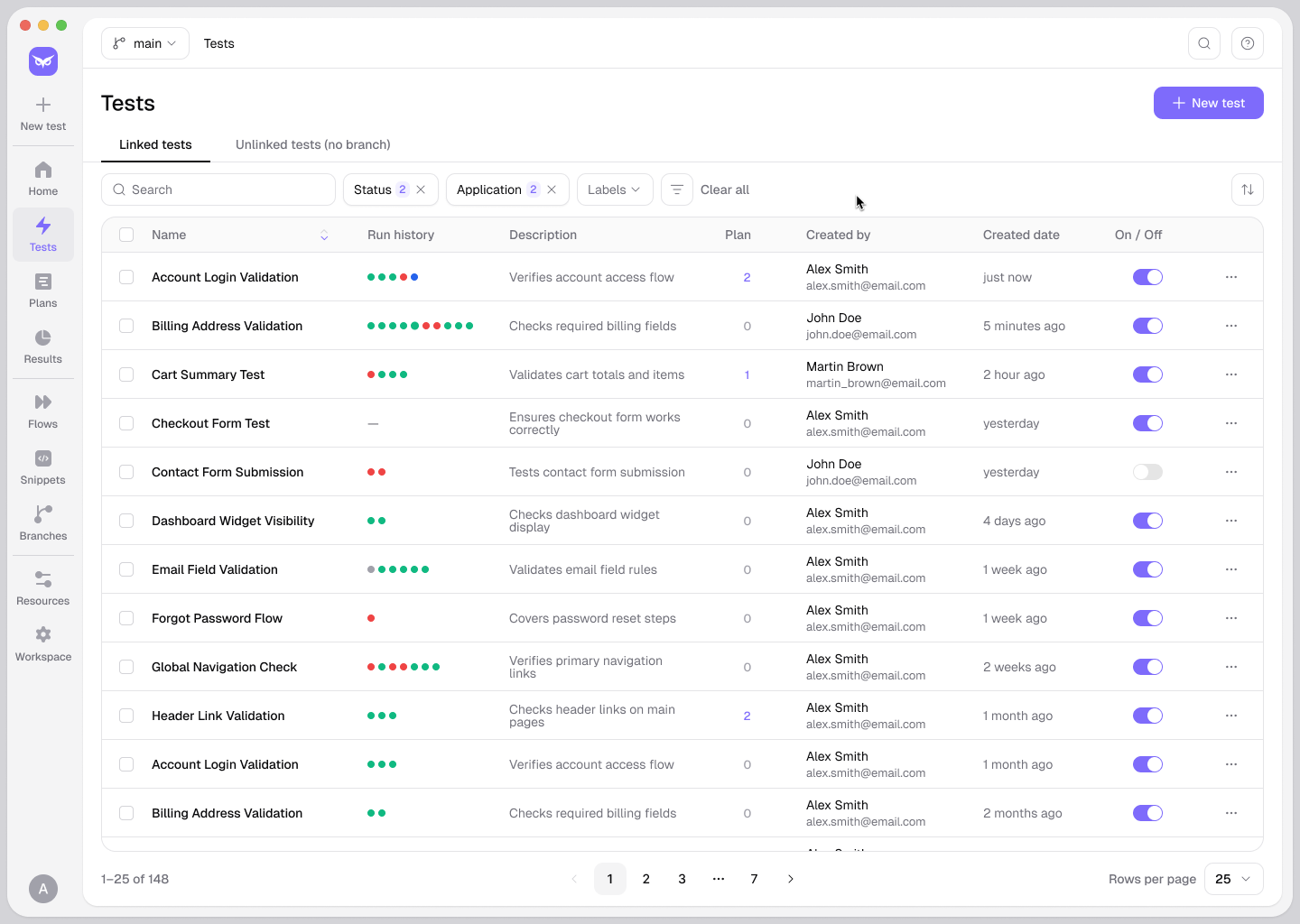Turn off the Forgot Password Flow toggle
This screenshot has width=1300, height=924.
point(1147,618)
